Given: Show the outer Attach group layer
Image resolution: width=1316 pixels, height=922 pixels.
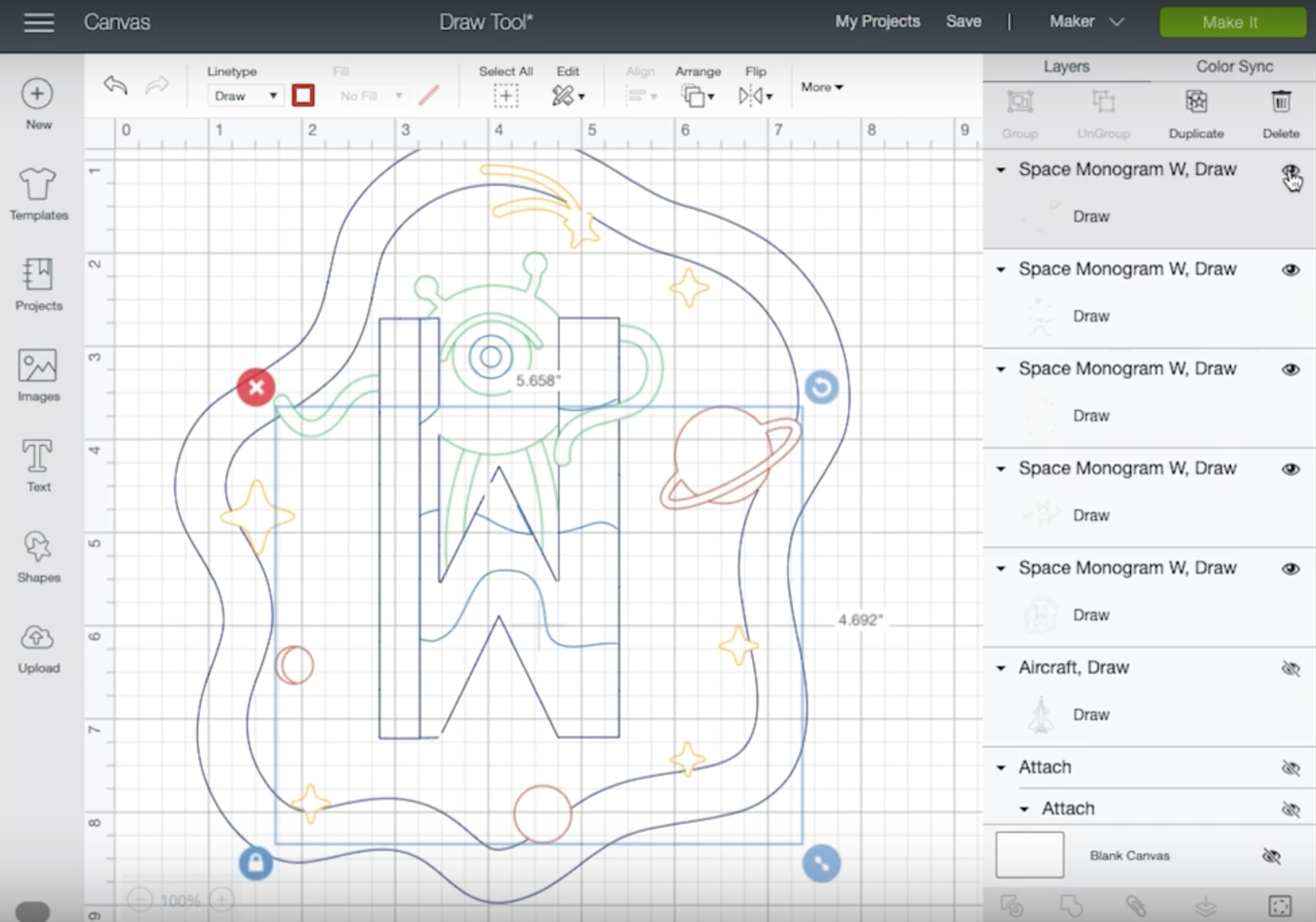Looking at the screenshot, I should point(1290,768).
